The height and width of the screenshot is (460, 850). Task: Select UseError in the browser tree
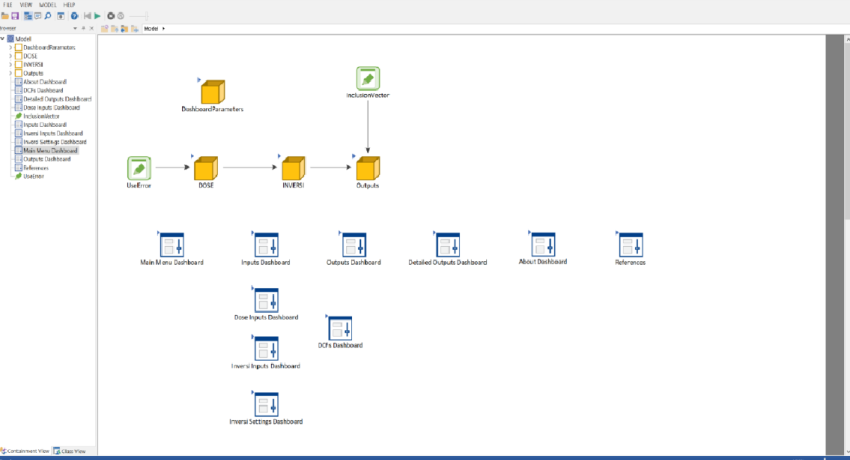tap(33, 176)
